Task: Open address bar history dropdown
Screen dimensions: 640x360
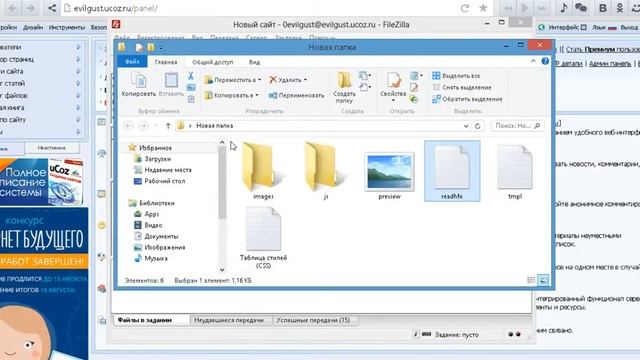Action: (466, 126)
